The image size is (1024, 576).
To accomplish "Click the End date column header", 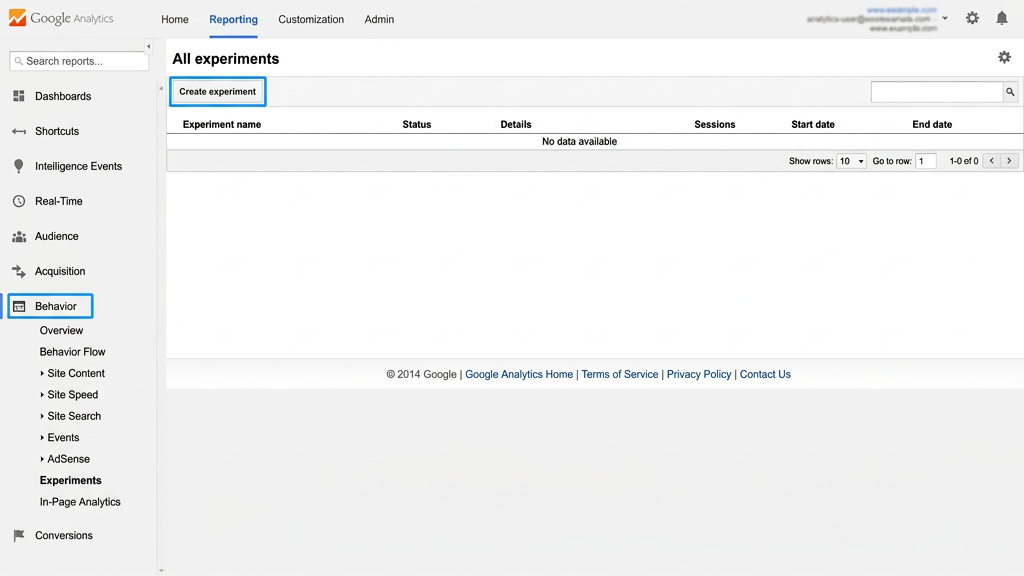I will pyautogui.click(x=932, y=125).
